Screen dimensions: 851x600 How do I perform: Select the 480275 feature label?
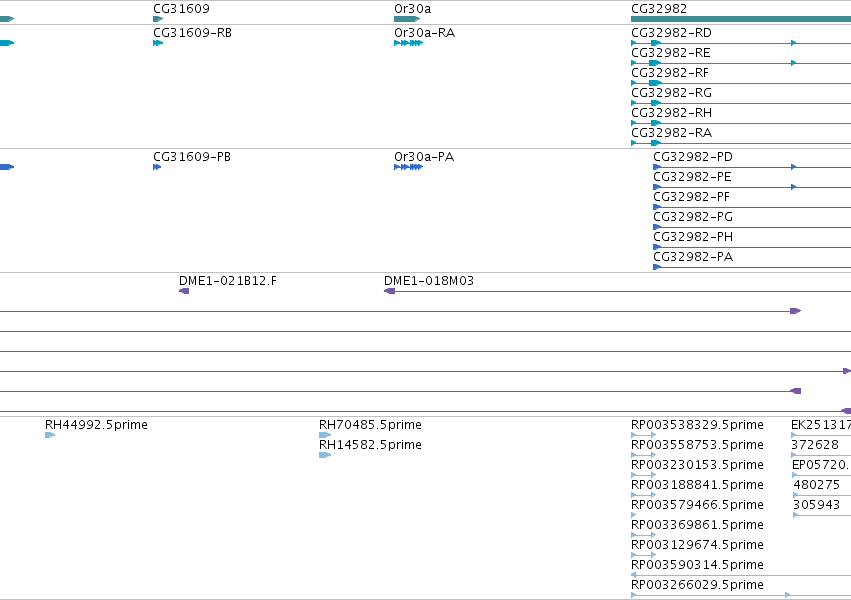click(816, 485)
